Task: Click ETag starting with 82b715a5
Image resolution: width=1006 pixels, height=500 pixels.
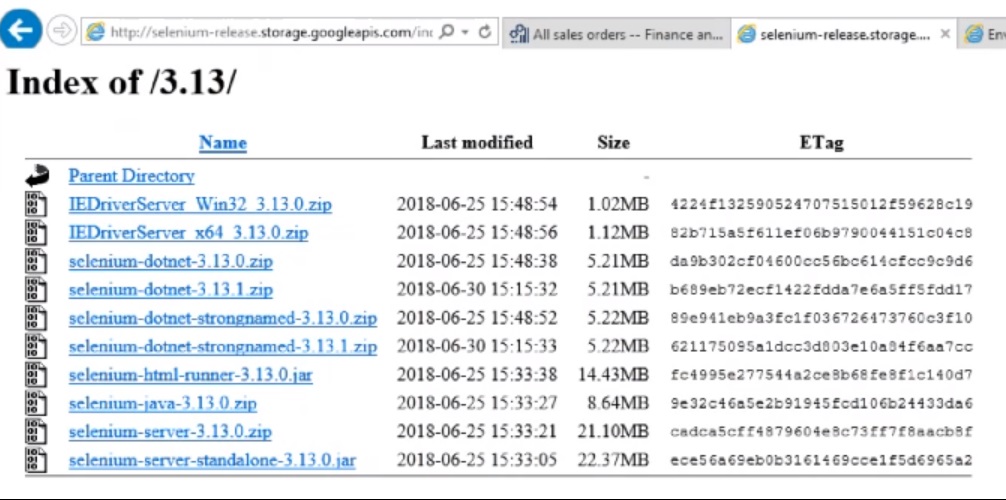Action: pos(821,233)
